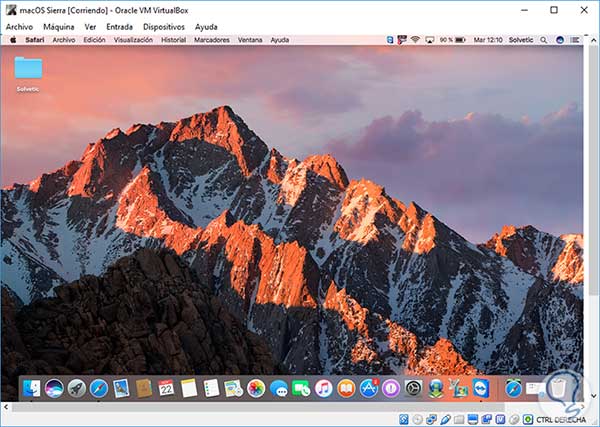The width and height of the screenshot is (600, 427).
Task: Open globe with download arrow Dock icon
Action: tap(436, 389)
